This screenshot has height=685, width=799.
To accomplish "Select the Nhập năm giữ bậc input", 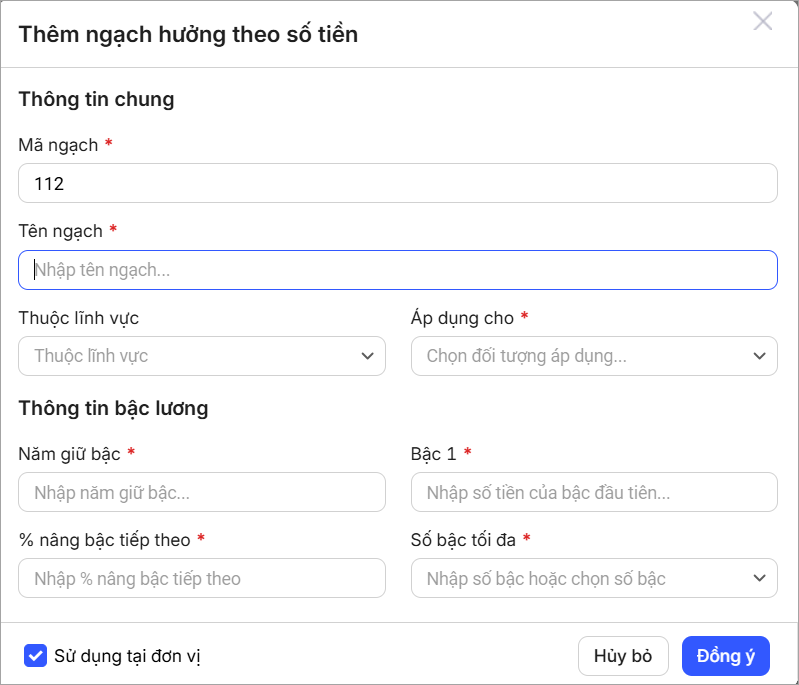I will click(x=201, y=492).
